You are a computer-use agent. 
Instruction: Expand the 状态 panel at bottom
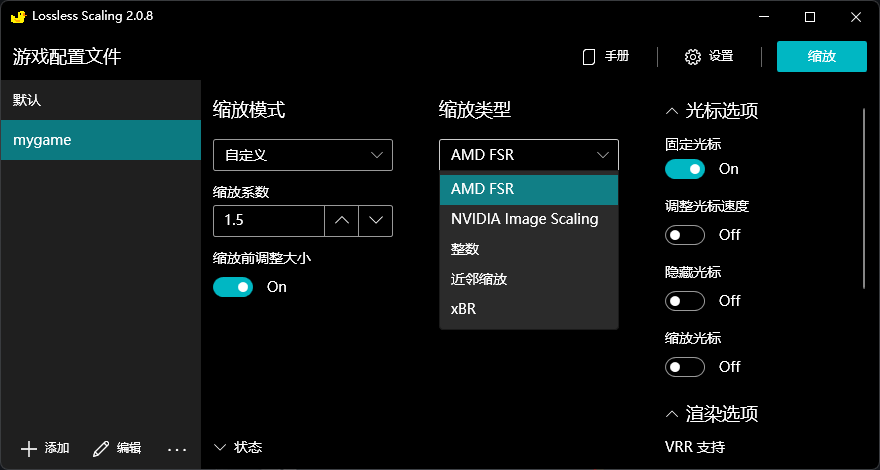(221, 447)
